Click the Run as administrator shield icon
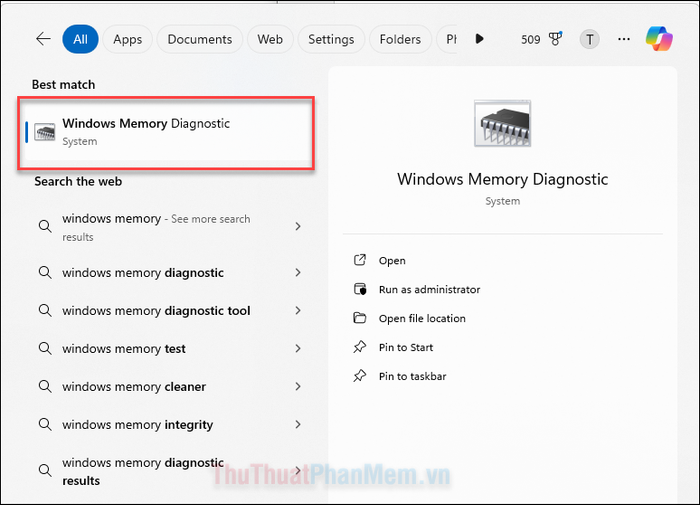 pyautogui.click(x=360, y=289)
